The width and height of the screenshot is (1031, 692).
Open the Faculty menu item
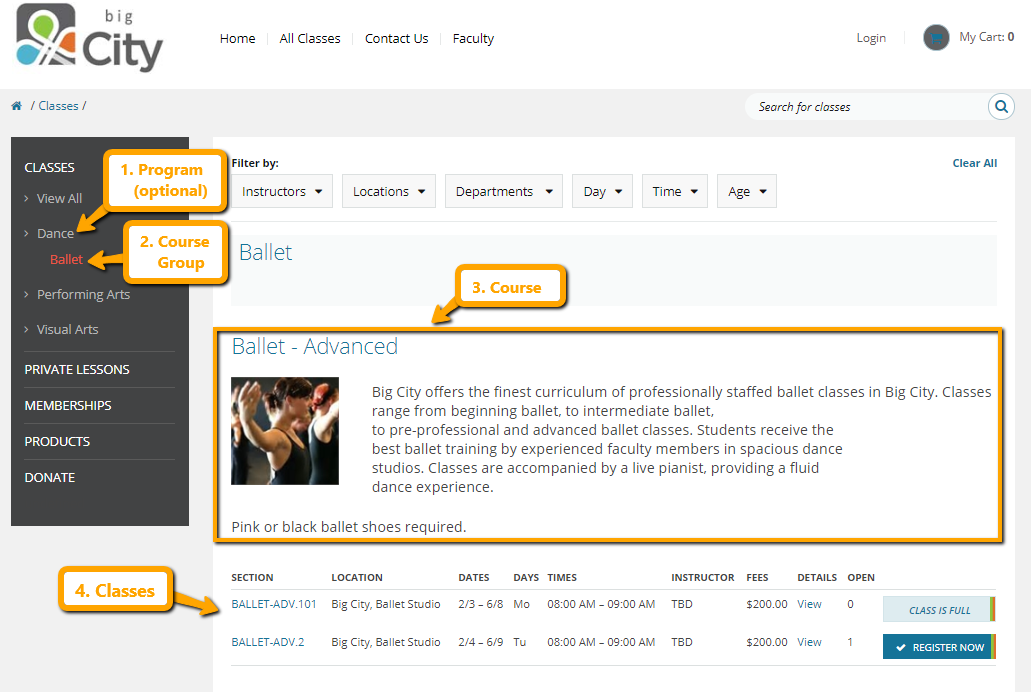point(473,39)
